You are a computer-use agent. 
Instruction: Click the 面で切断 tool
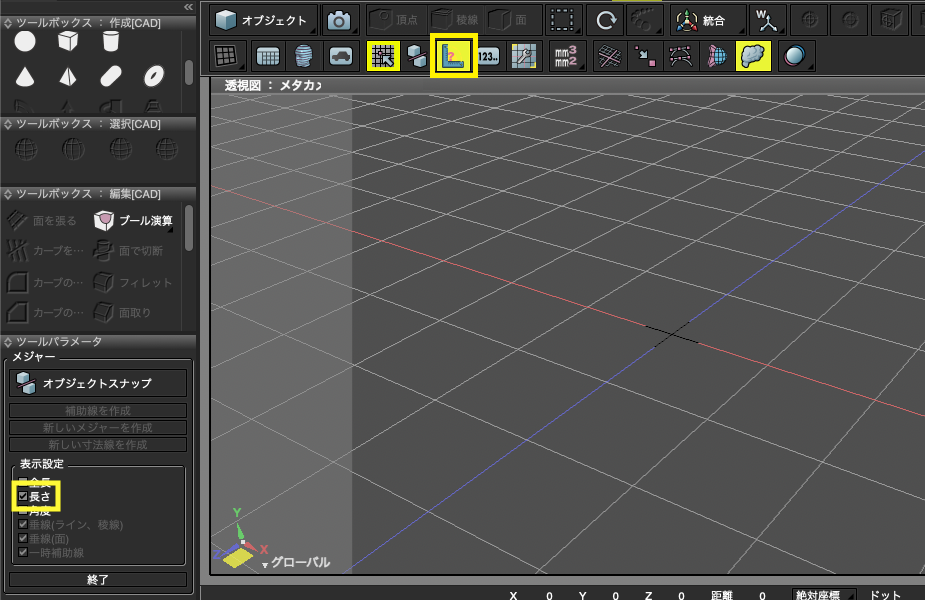tap(129, 251)
